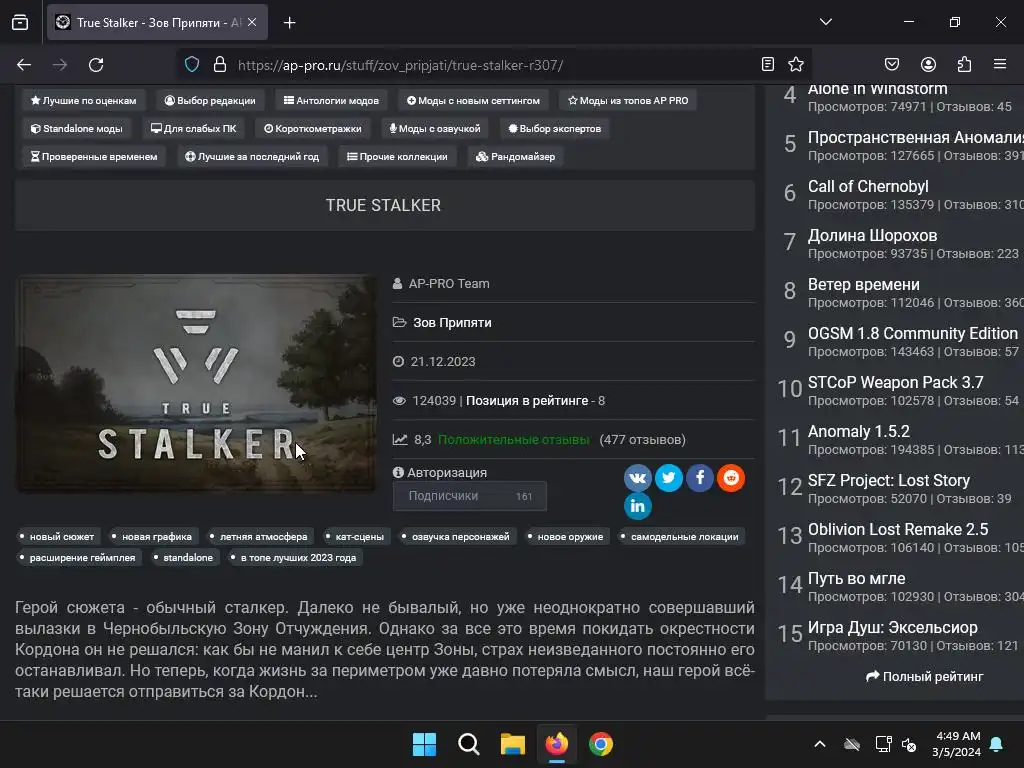Share the mod on Reddit
Screen dimensions: 1024x768
(731, 478)
